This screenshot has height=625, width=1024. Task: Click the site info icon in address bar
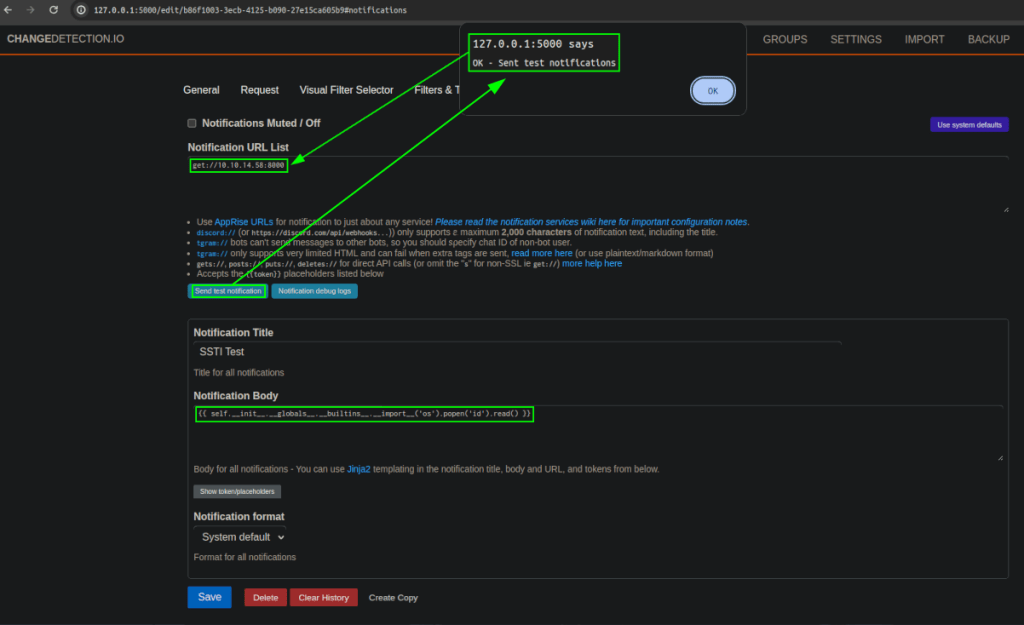pos(81,10)
